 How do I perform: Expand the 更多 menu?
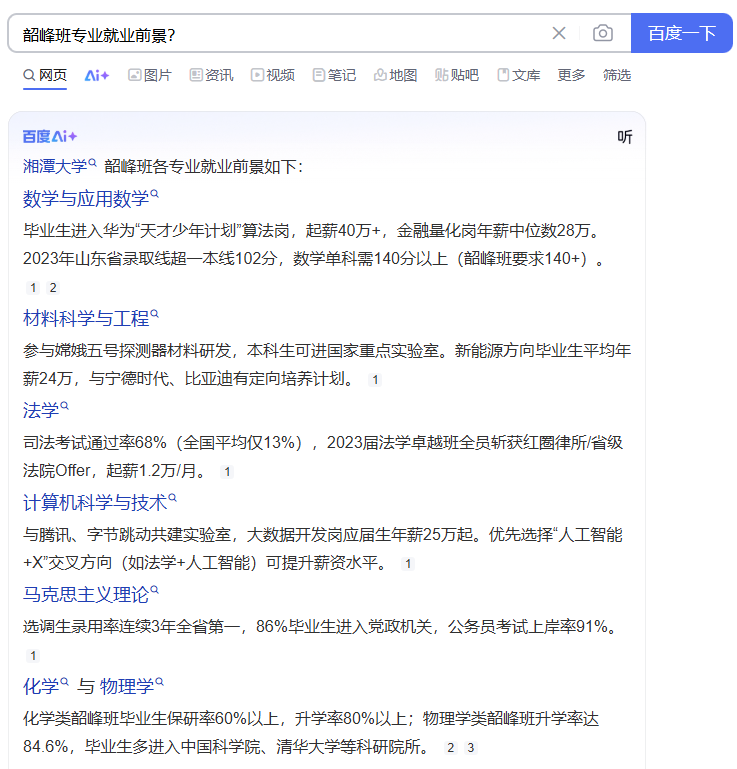(571, 75)
